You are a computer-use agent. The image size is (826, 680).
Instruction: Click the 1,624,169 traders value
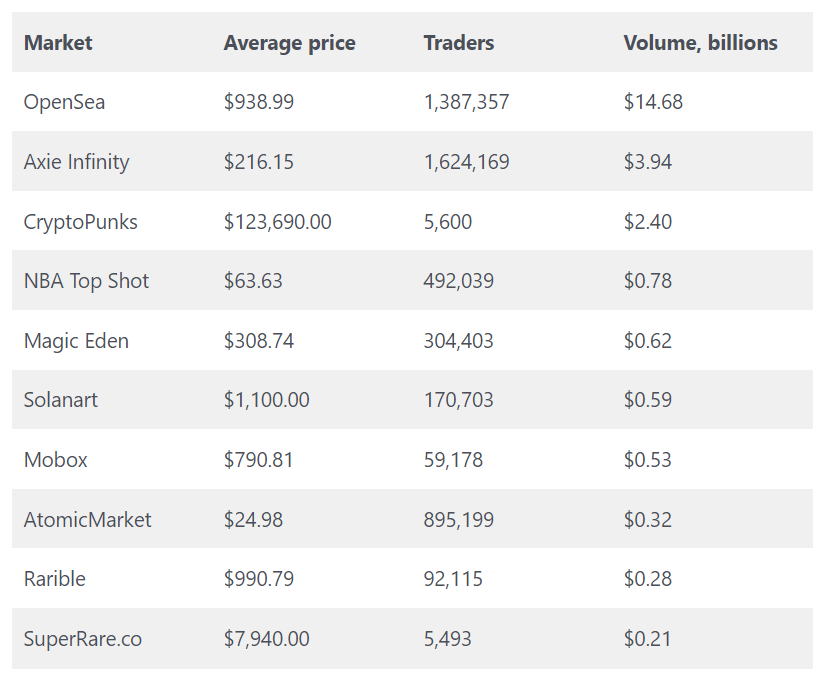(466, 162)
